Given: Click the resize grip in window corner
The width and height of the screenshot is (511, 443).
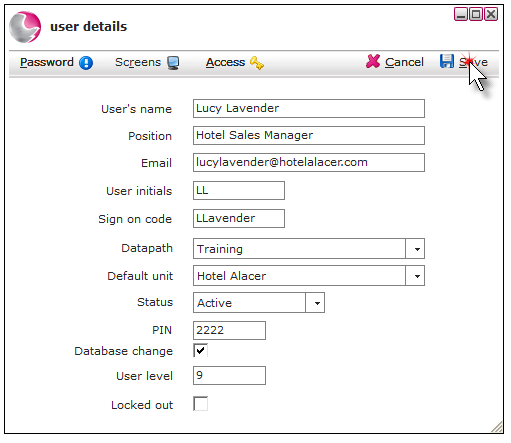Looking at the screenshot, I should tap(497, 427).
